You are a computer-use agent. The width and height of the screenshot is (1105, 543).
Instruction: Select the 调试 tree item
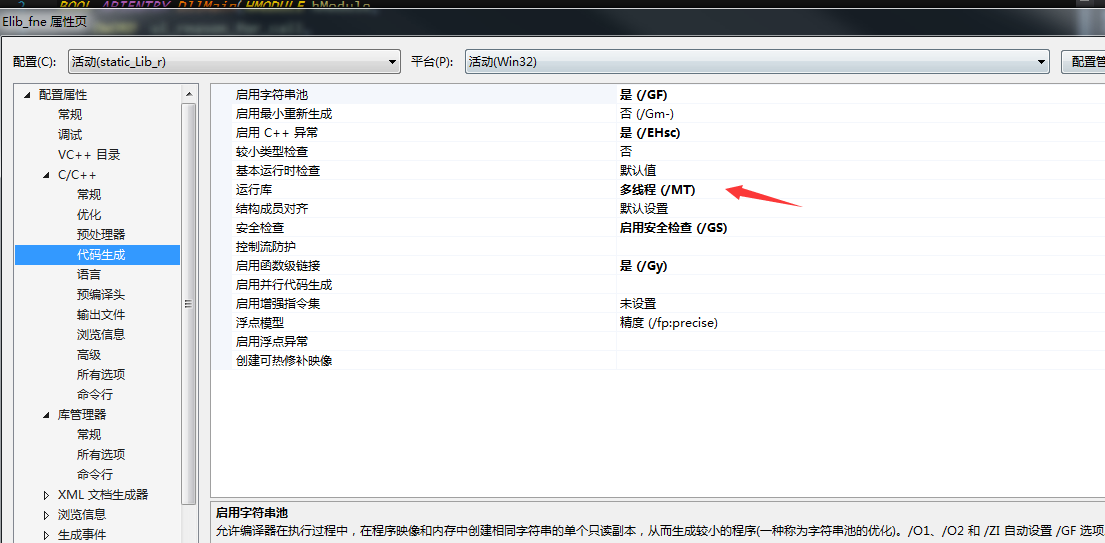(70, 135)
